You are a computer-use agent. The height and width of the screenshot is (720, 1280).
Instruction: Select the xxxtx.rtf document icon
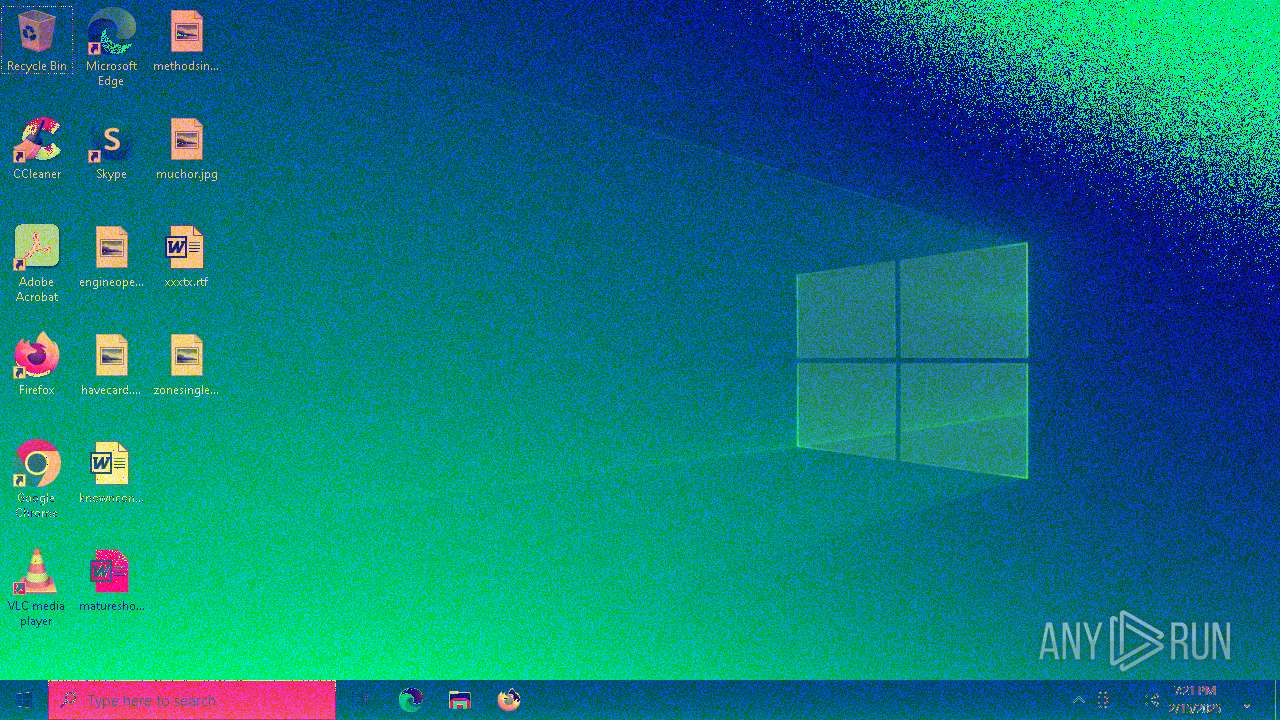click(x=186, y=256)
